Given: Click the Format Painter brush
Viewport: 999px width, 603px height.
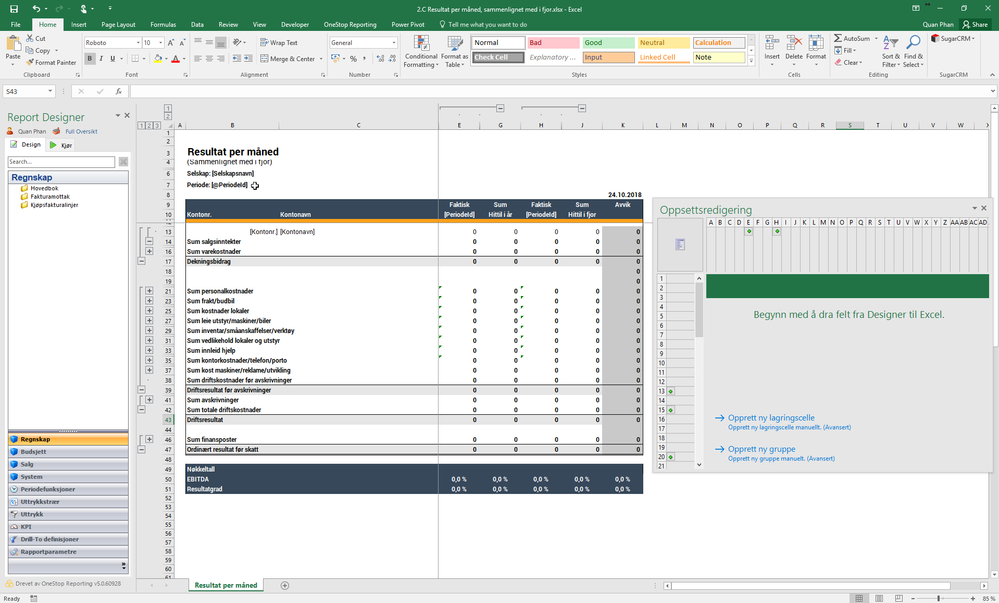Looking at the screenshot, I should click(30, 62).
